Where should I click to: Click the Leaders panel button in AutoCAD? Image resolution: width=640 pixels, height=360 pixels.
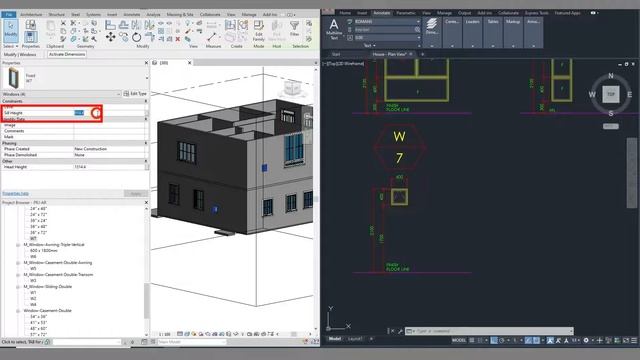(x=472, y=32)
